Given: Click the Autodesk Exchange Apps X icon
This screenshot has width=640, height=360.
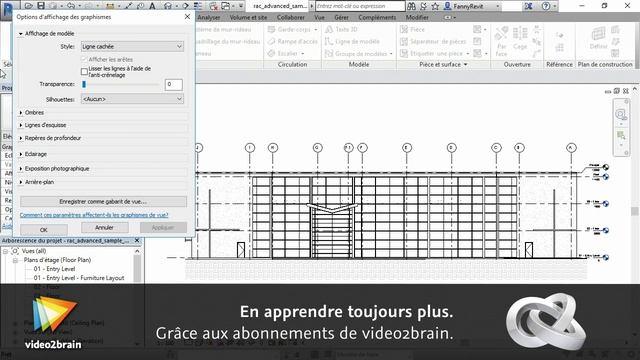Looking at the screenshot, I should click(528, 6).
